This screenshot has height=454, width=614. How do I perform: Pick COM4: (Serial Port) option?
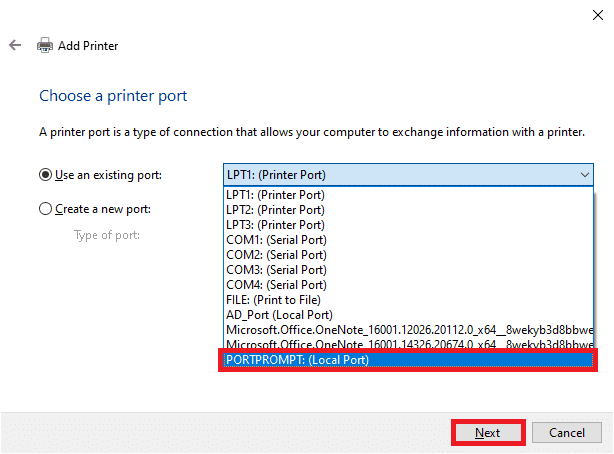[276, 285]
